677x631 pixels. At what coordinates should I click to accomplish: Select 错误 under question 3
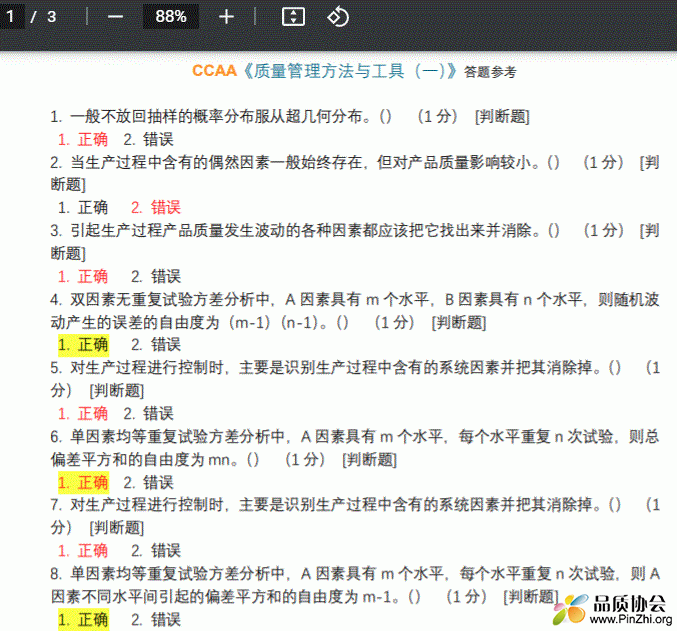click(156, 276)
